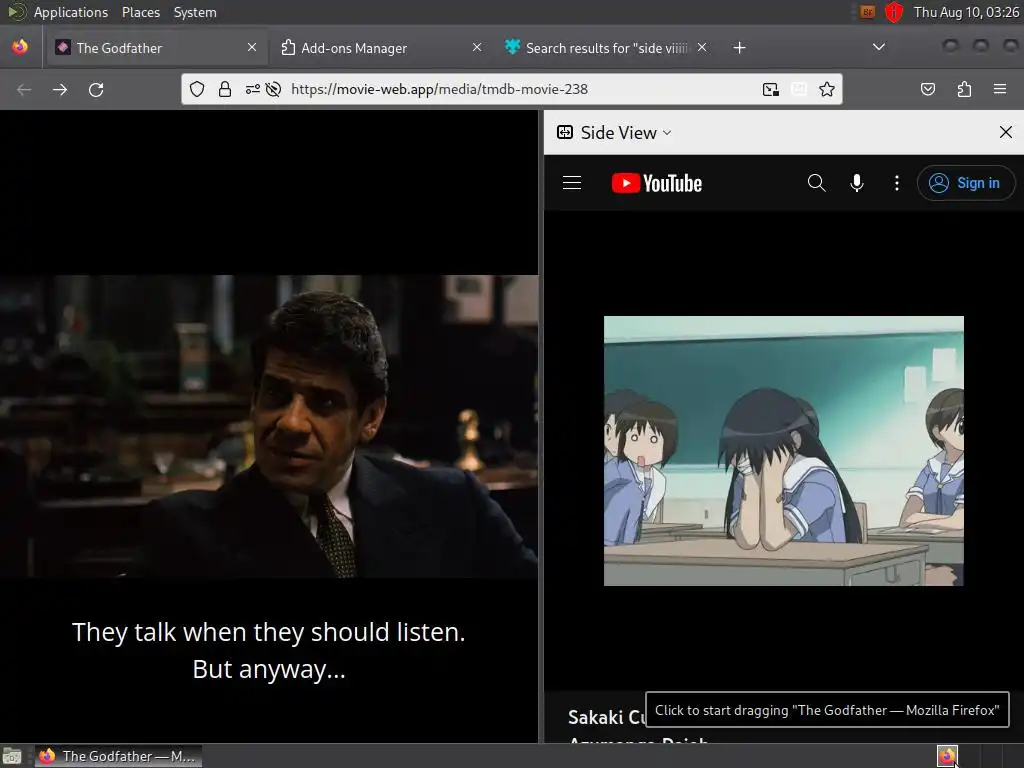Viewport: 1024px width, 768px height.
Task: Switch to The Godfather tab
Action: 156,48
